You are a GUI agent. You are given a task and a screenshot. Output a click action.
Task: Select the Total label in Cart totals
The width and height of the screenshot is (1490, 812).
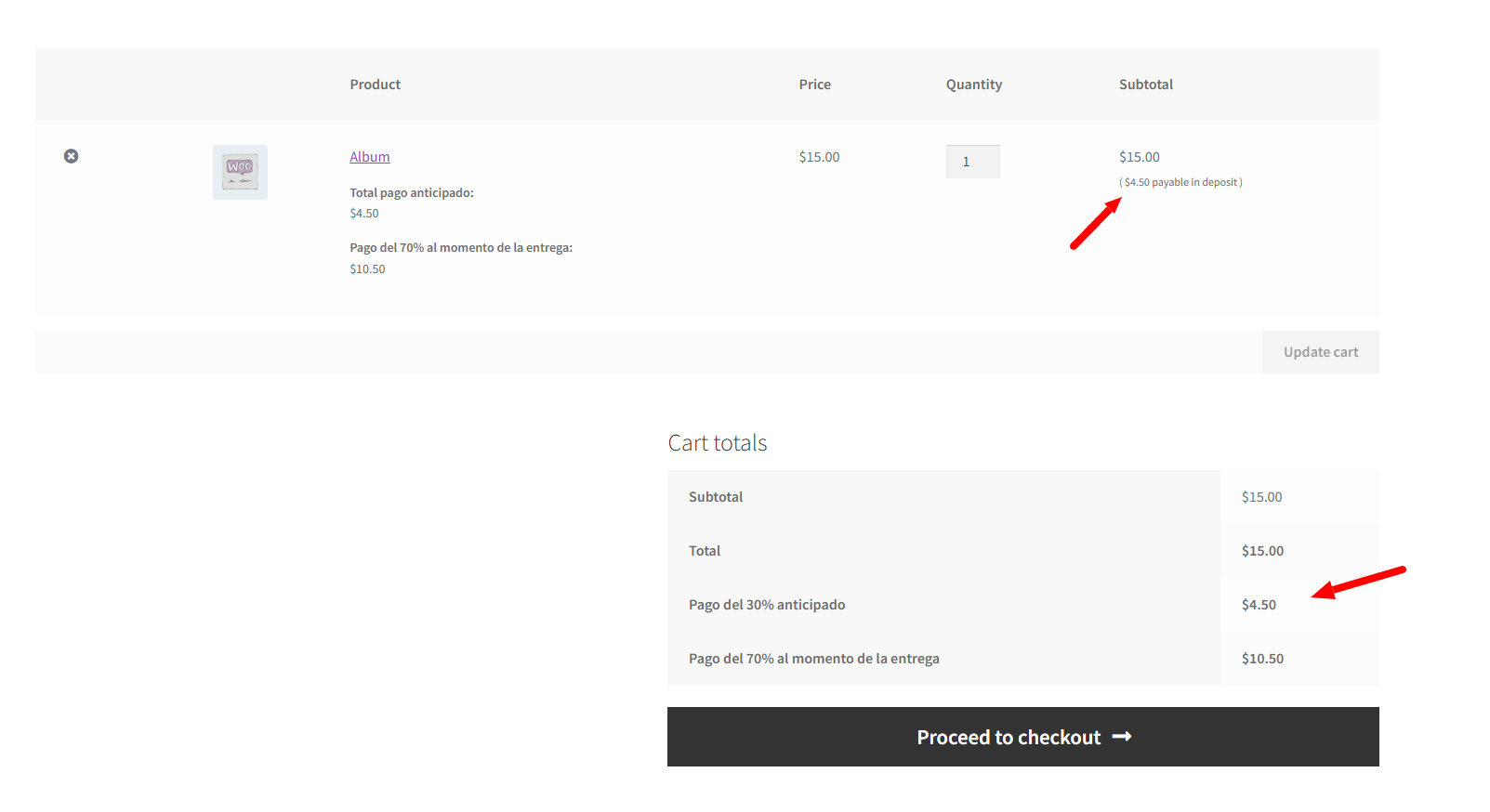click(705, 551)
